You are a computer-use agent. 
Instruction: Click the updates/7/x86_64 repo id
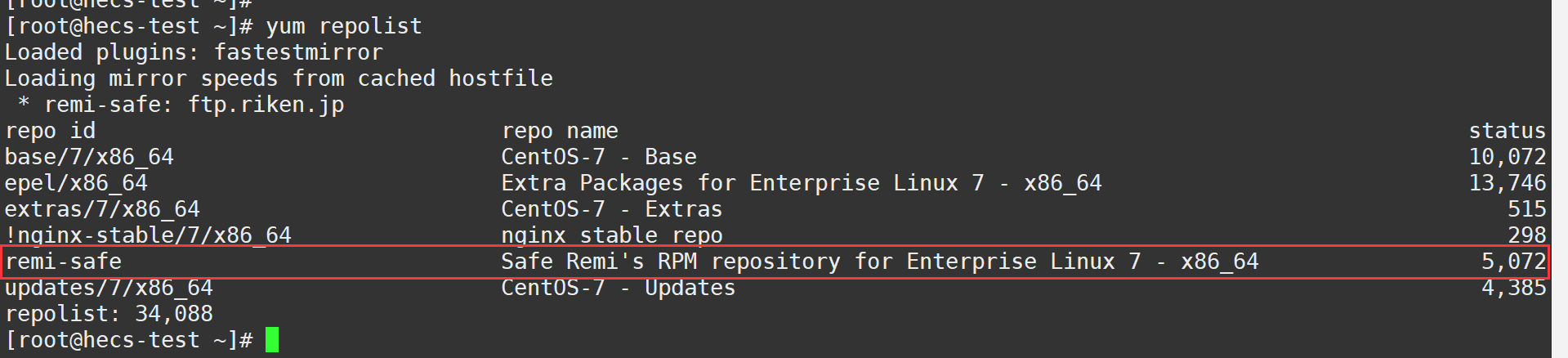[x=109, y=288]
